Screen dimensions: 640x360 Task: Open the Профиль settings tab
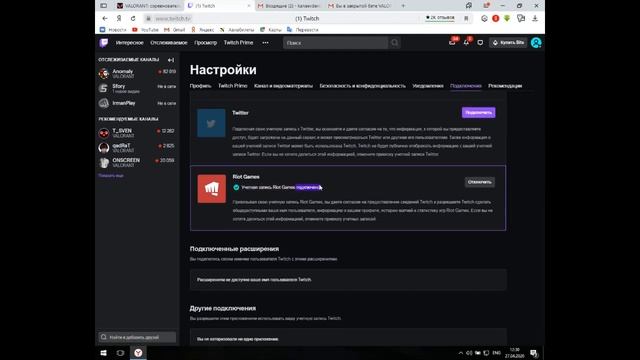click(x=200, y=86)
